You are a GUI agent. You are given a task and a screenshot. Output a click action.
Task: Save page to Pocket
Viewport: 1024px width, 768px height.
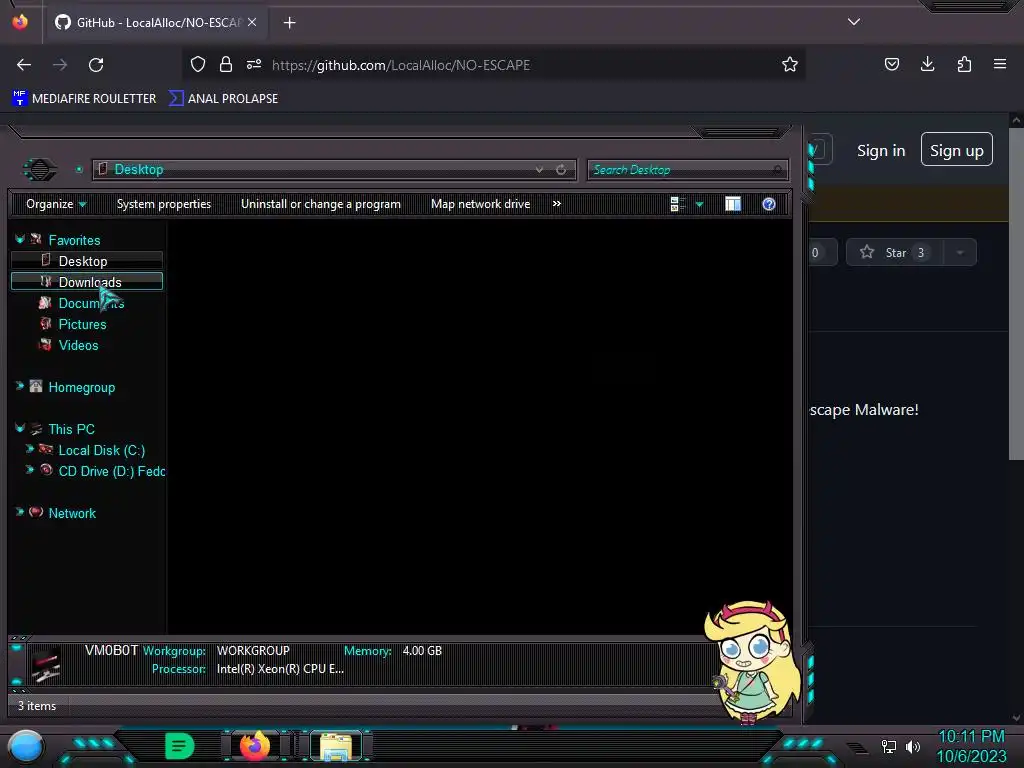891,64
